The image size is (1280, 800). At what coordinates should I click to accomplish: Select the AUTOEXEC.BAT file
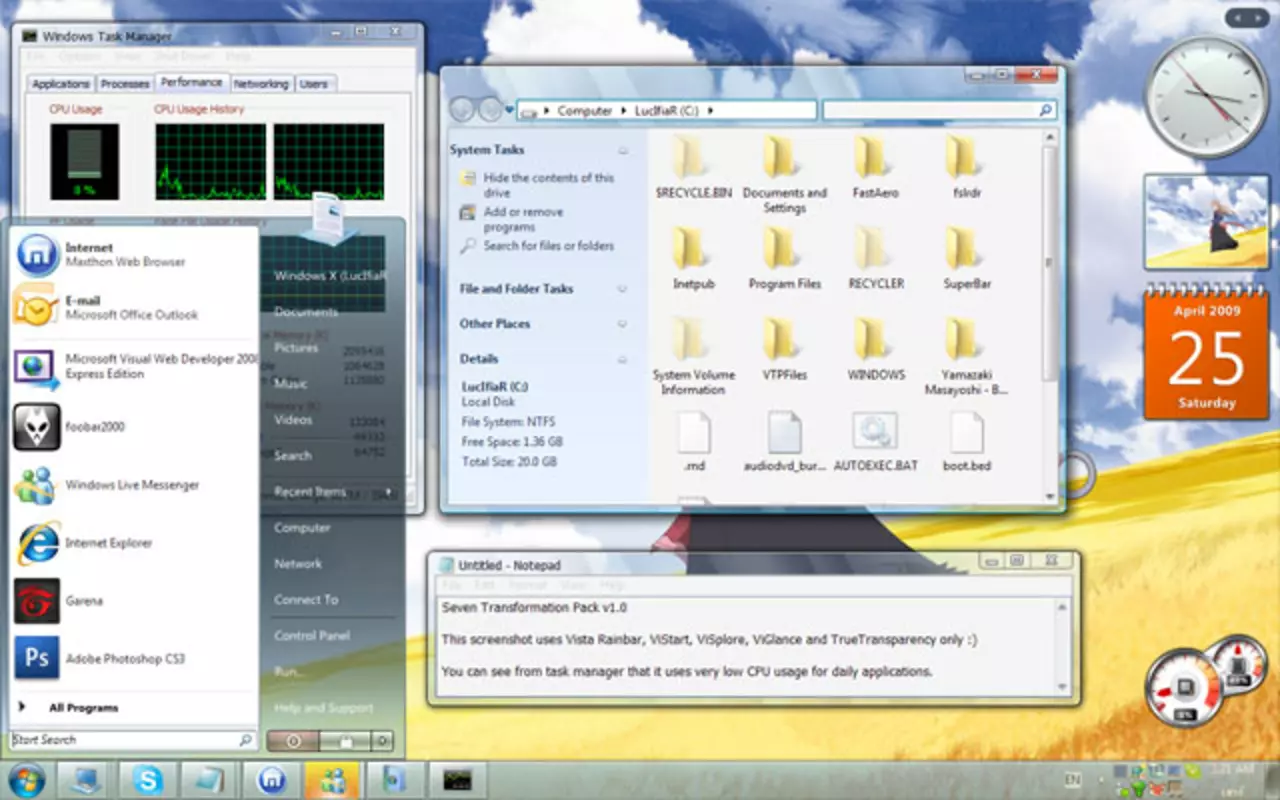coord(876,441)
